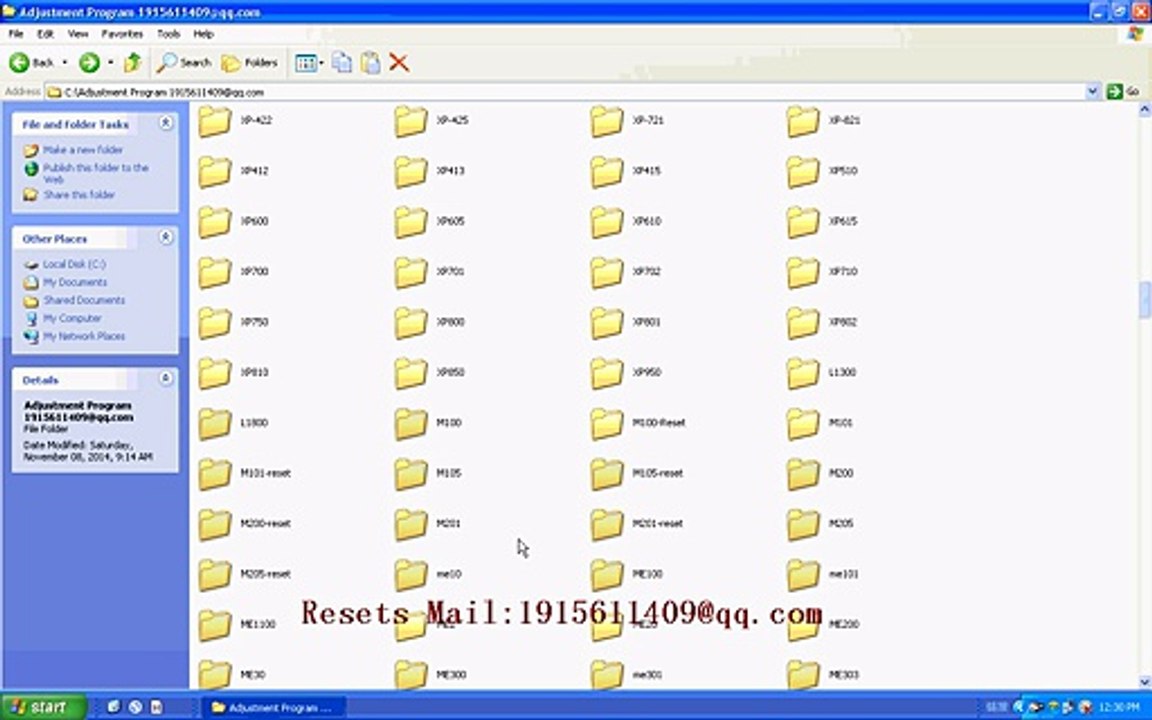Toggle the Folders tree pane
The image size is (1152, 720).
point(250,63)
